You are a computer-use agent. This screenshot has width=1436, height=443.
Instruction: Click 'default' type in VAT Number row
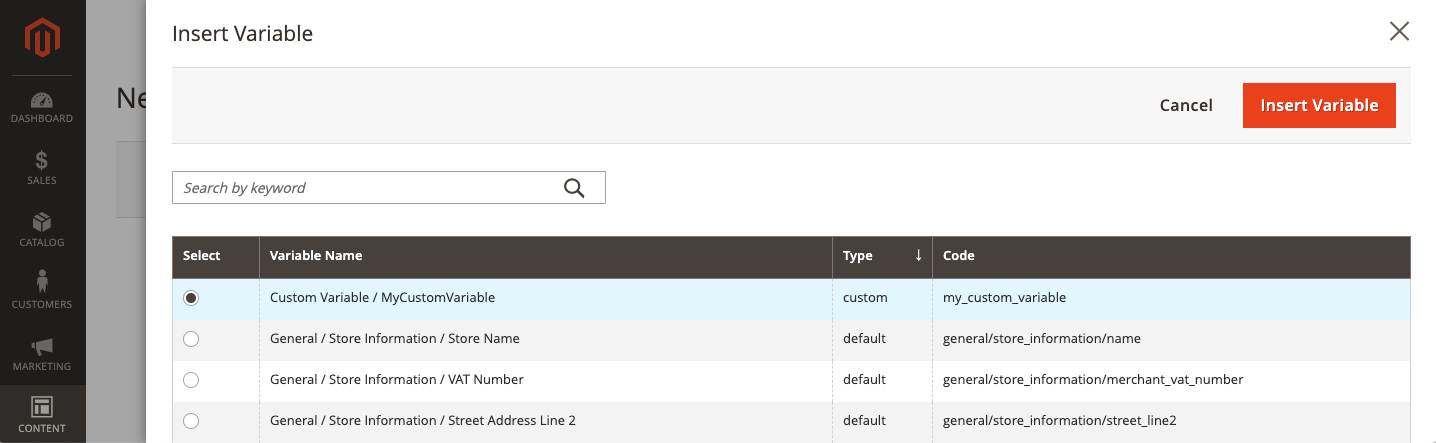[882, 380]
